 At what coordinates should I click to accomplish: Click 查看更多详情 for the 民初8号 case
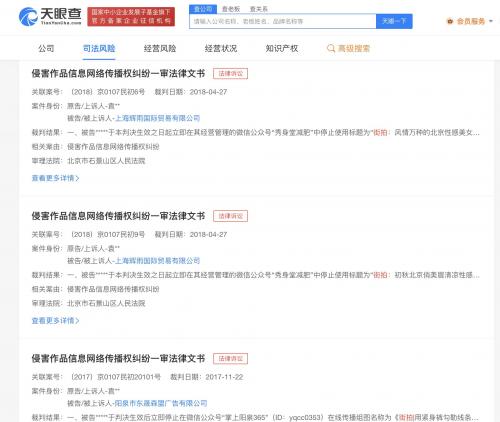(55, 178)
